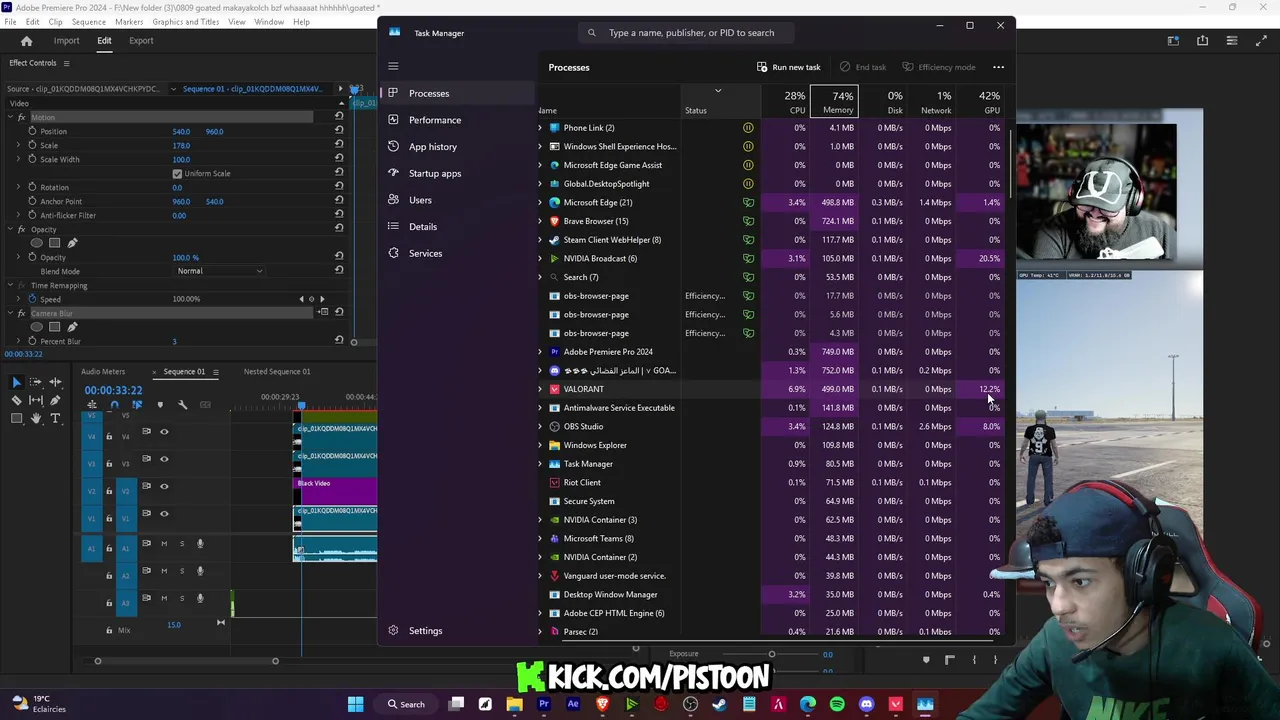This screenshot has height=720, width=1280.
Task: Toggle snap in timeline
Action: click(x=114, y=405)
